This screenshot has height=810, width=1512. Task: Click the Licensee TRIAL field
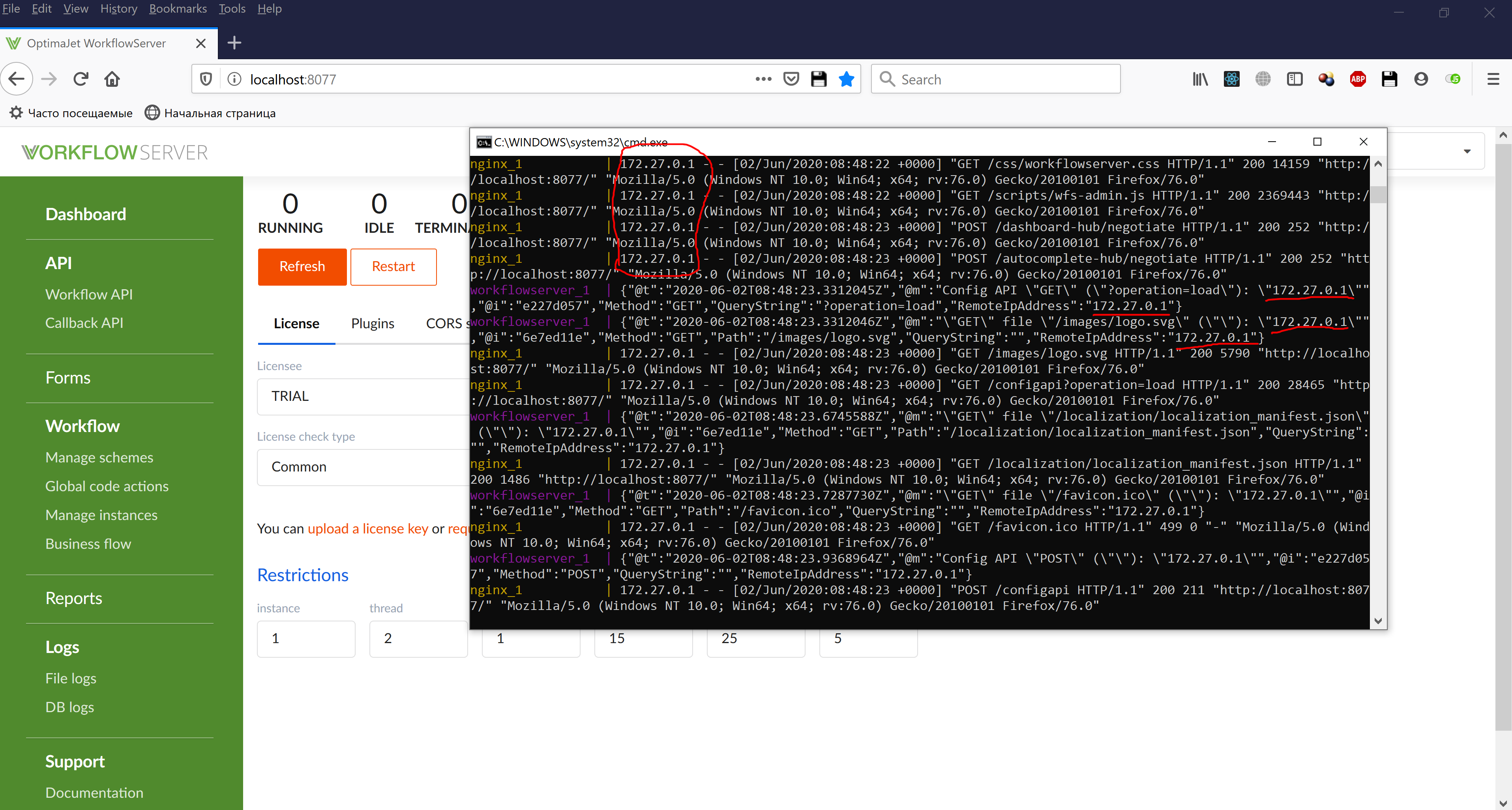pyautogui.click(x=363, y=396)
